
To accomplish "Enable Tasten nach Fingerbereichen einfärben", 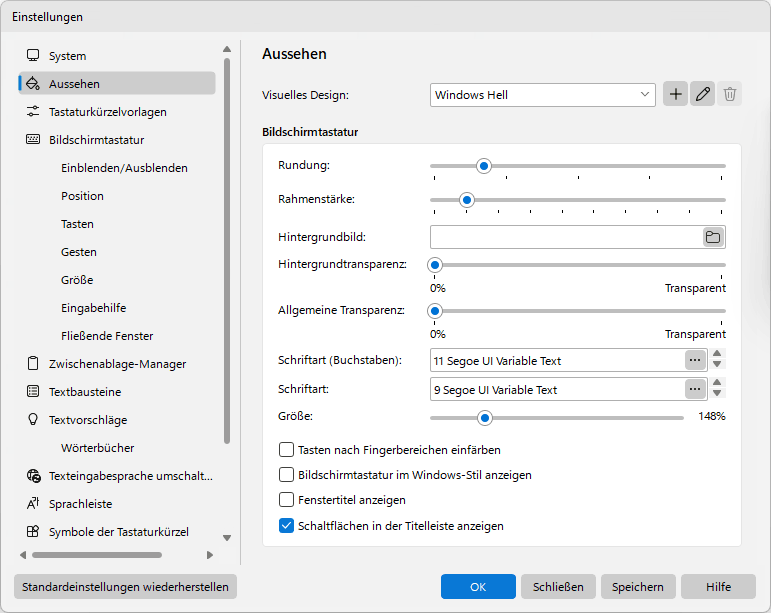I will (286, 450).
